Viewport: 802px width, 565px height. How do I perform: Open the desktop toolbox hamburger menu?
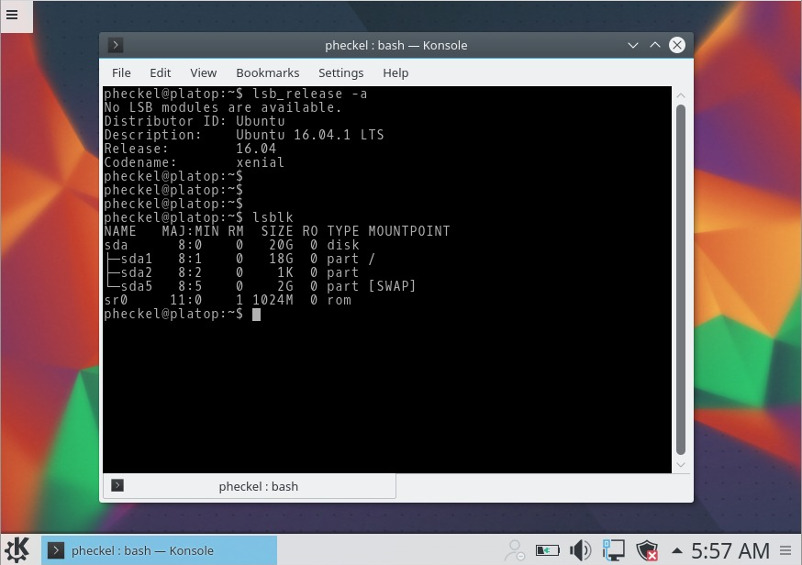pyautogui.click(x=12, y=14)
